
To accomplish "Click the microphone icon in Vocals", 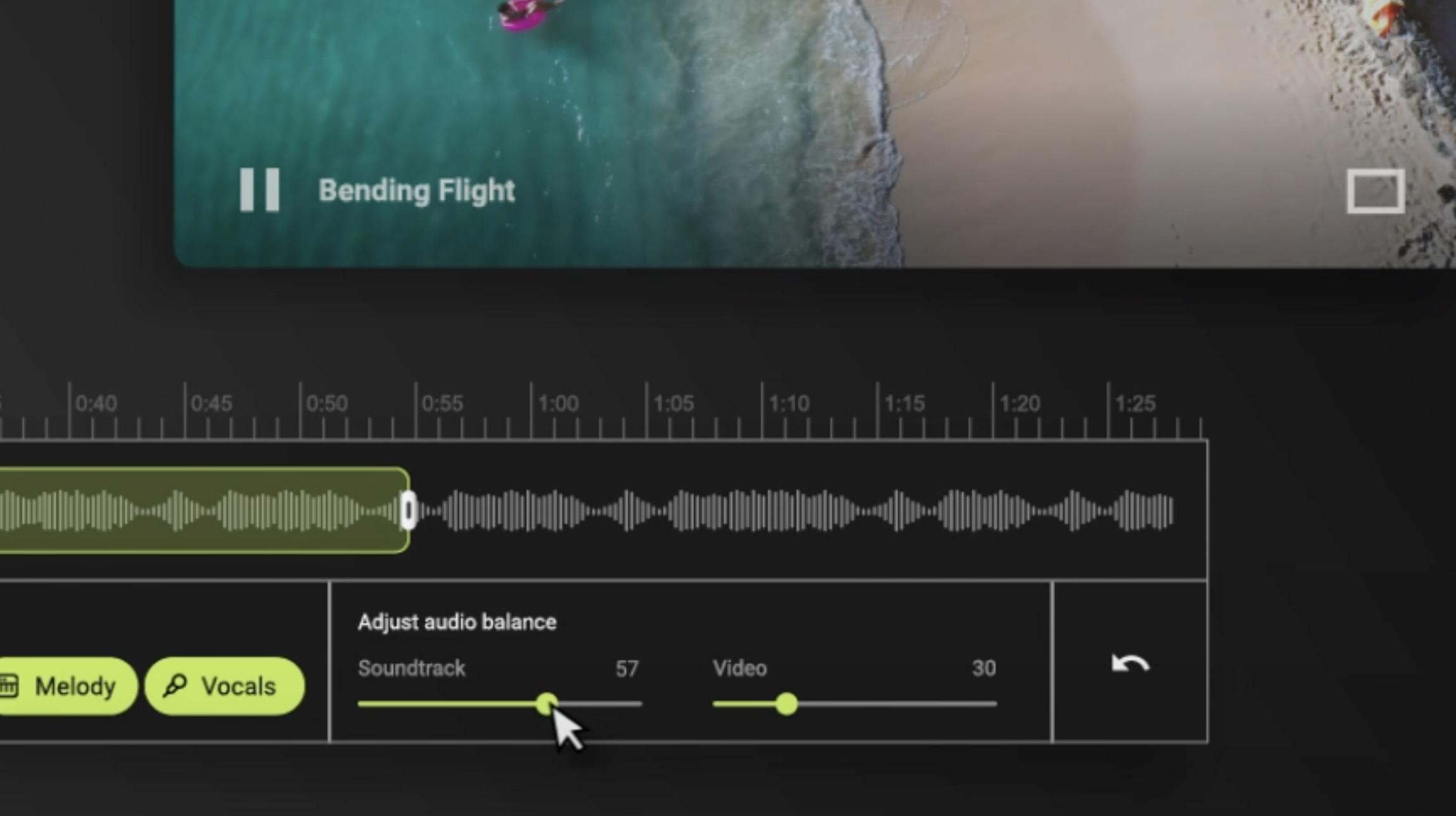I will pyautogui.click(x=175, y=686).
